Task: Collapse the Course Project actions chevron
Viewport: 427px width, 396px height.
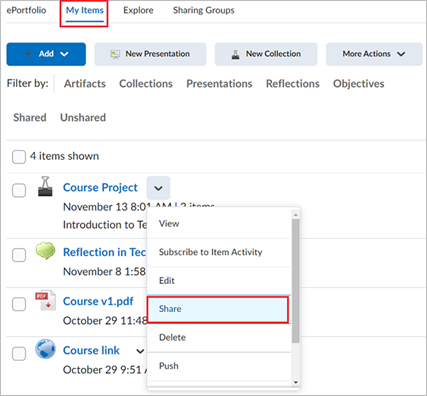Action: click(158, 188)
